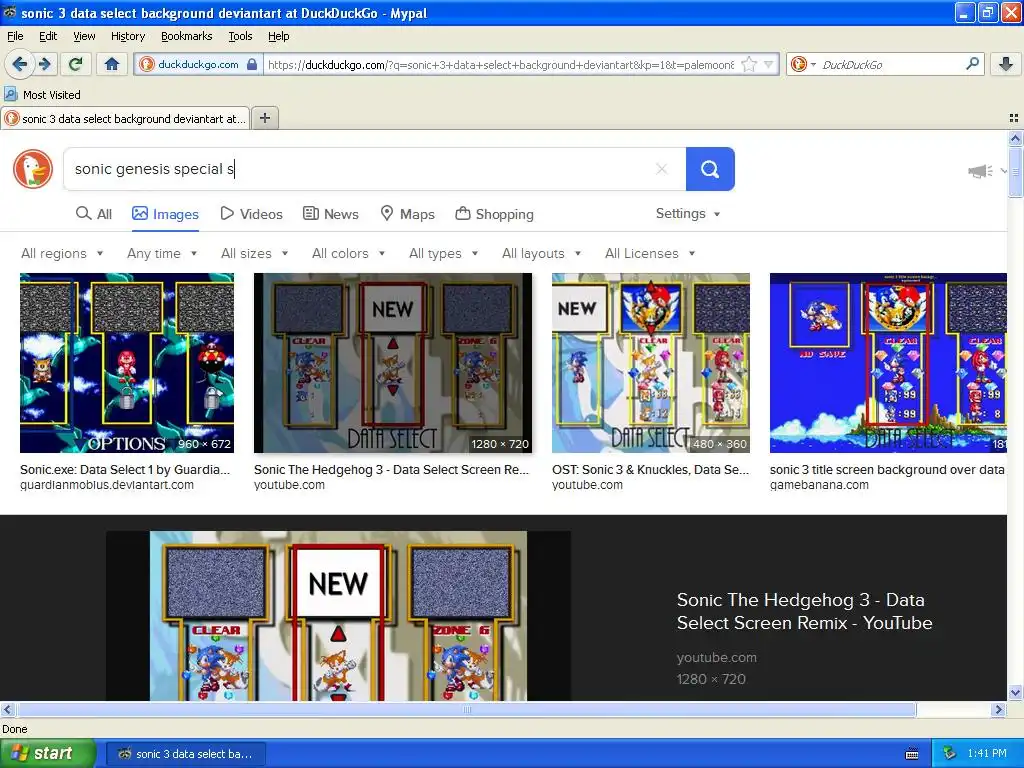Switch to the Maps tab

click(408, 214)
